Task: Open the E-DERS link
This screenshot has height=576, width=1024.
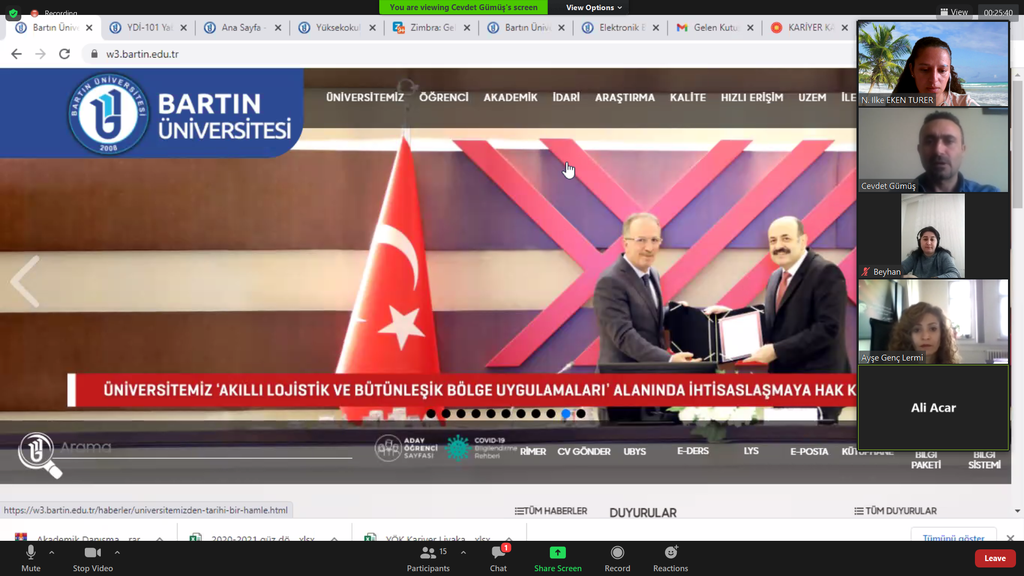Action: [693, 451]
